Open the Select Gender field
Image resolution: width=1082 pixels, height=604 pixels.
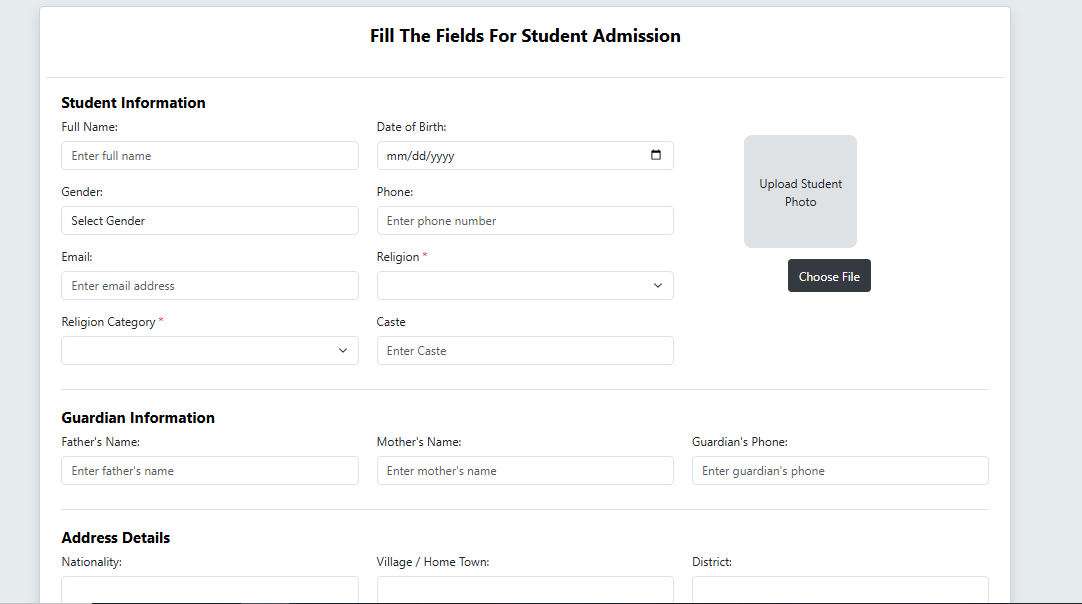[x=210, y=221]
